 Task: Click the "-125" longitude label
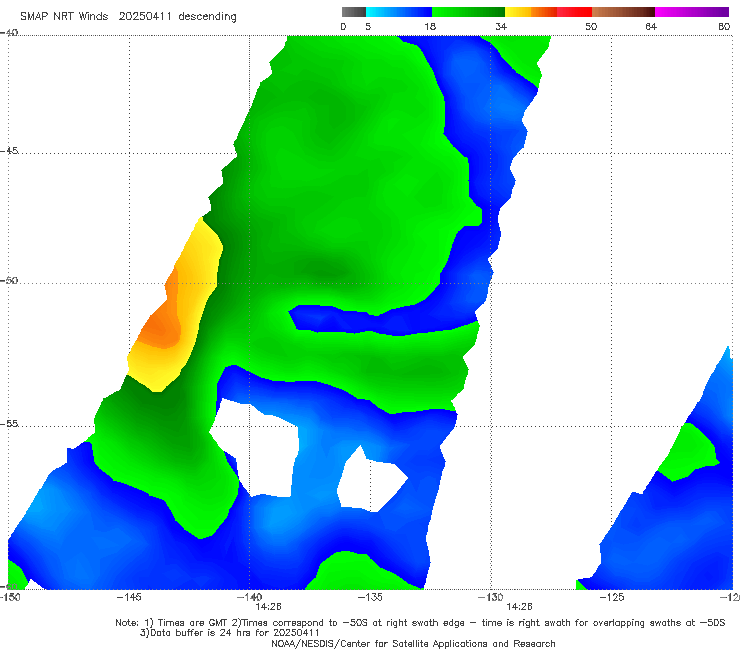pyautogui.click(x=612, y=597)
